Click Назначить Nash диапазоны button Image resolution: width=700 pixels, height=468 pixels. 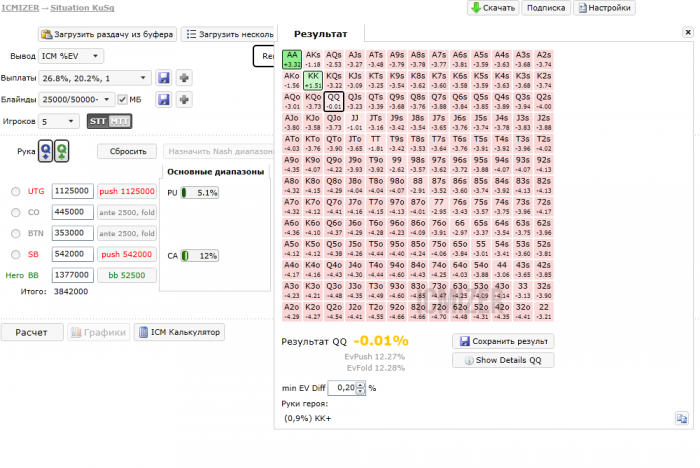point(219,151)
